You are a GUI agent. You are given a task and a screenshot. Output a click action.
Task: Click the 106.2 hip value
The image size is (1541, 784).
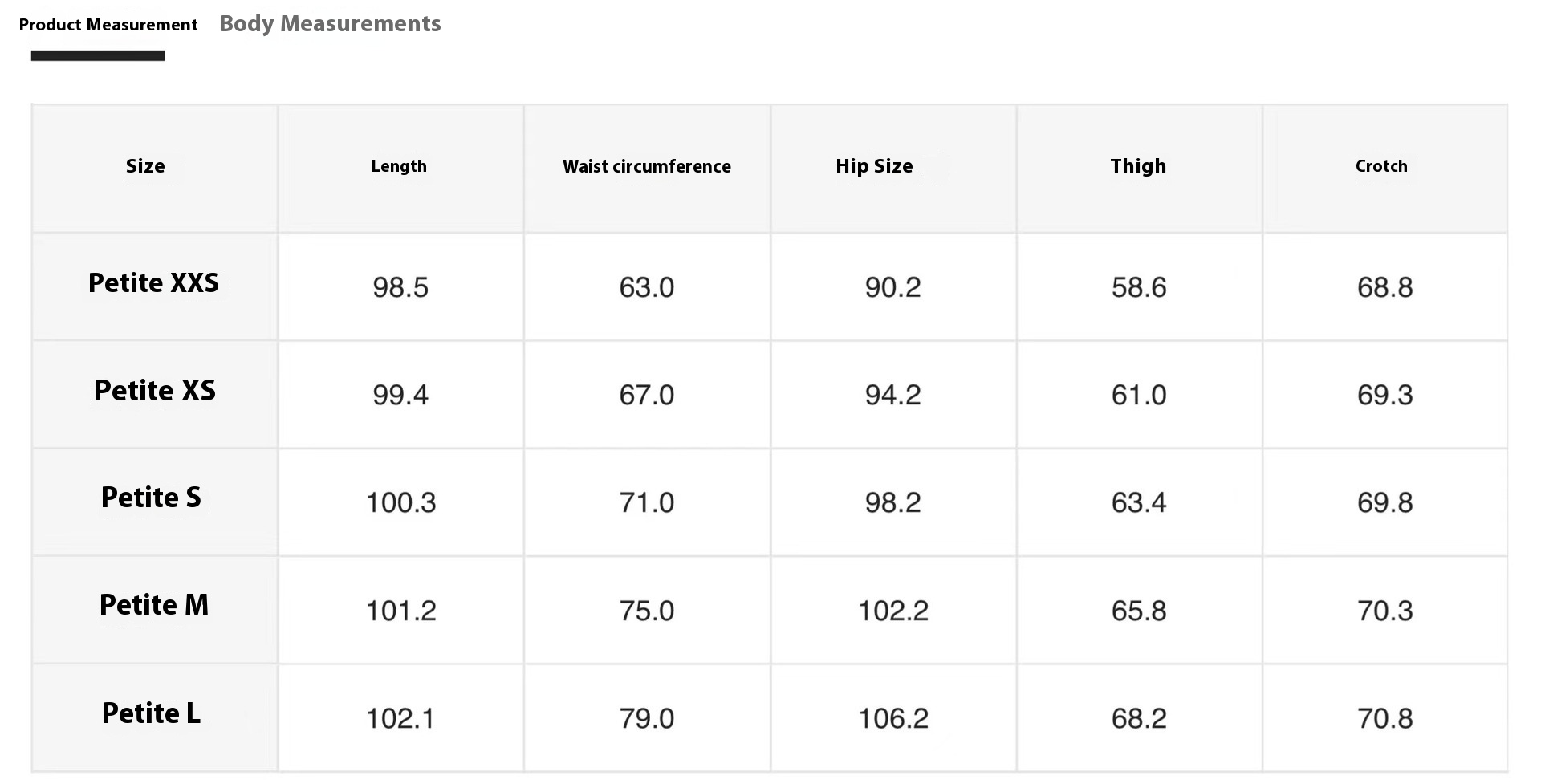pyautogui.click(x=893, y=718)
